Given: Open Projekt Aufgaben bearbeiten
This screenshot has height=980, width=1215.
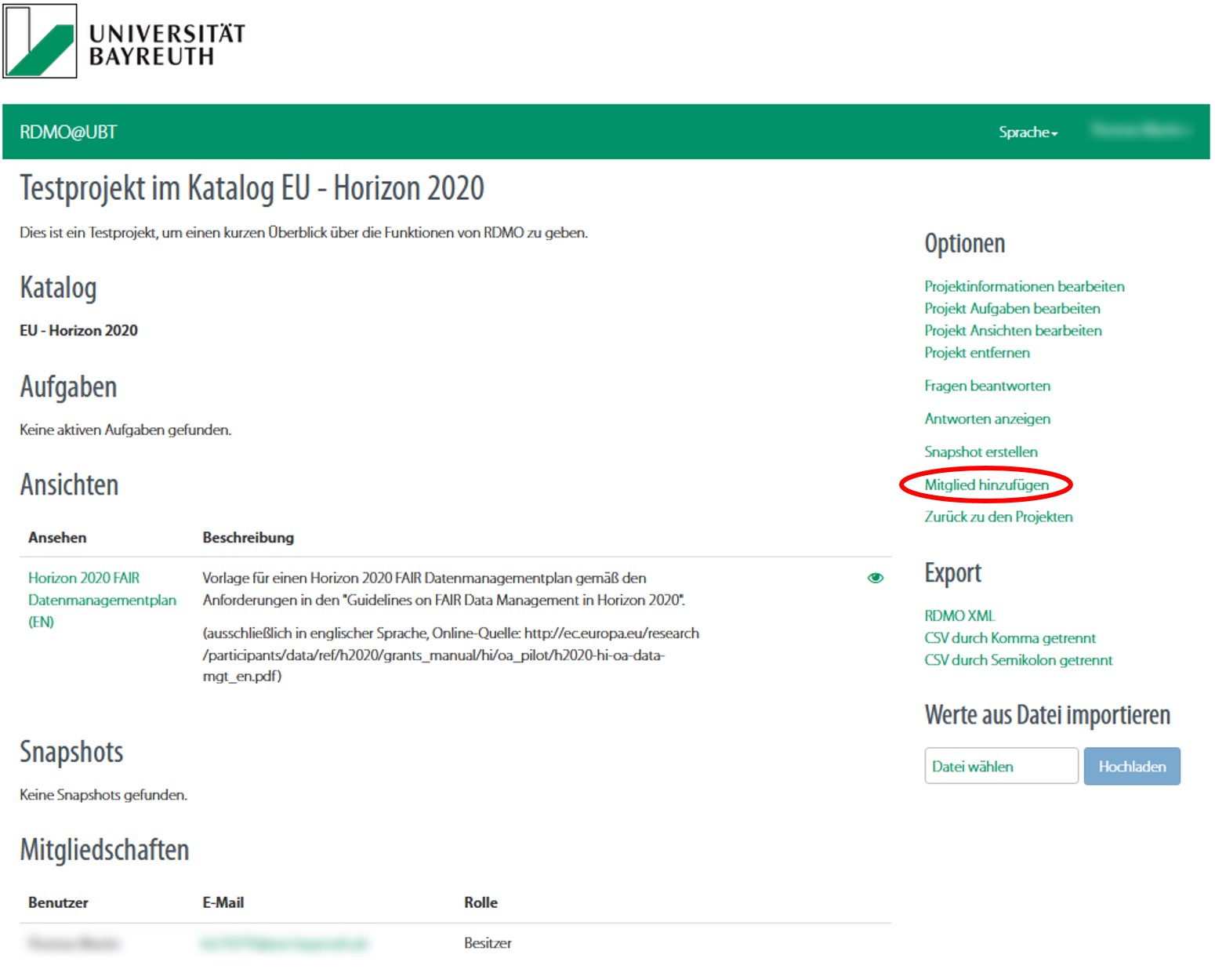Looking at the screenshot, I should [1012, 308].
